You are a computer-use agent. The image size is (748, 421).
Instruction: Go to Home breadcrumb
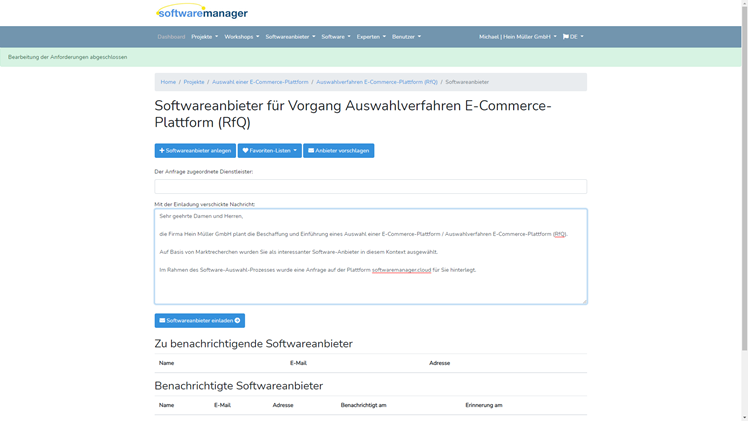[x=168, y=82]
